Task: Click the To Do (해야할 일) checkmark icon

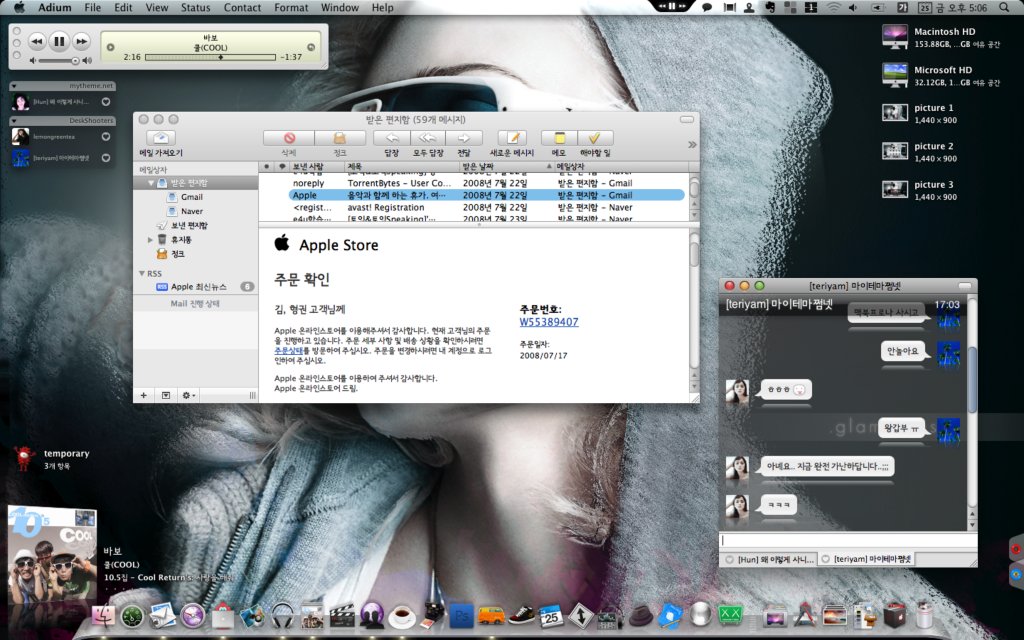Action: tap(595, 138)
